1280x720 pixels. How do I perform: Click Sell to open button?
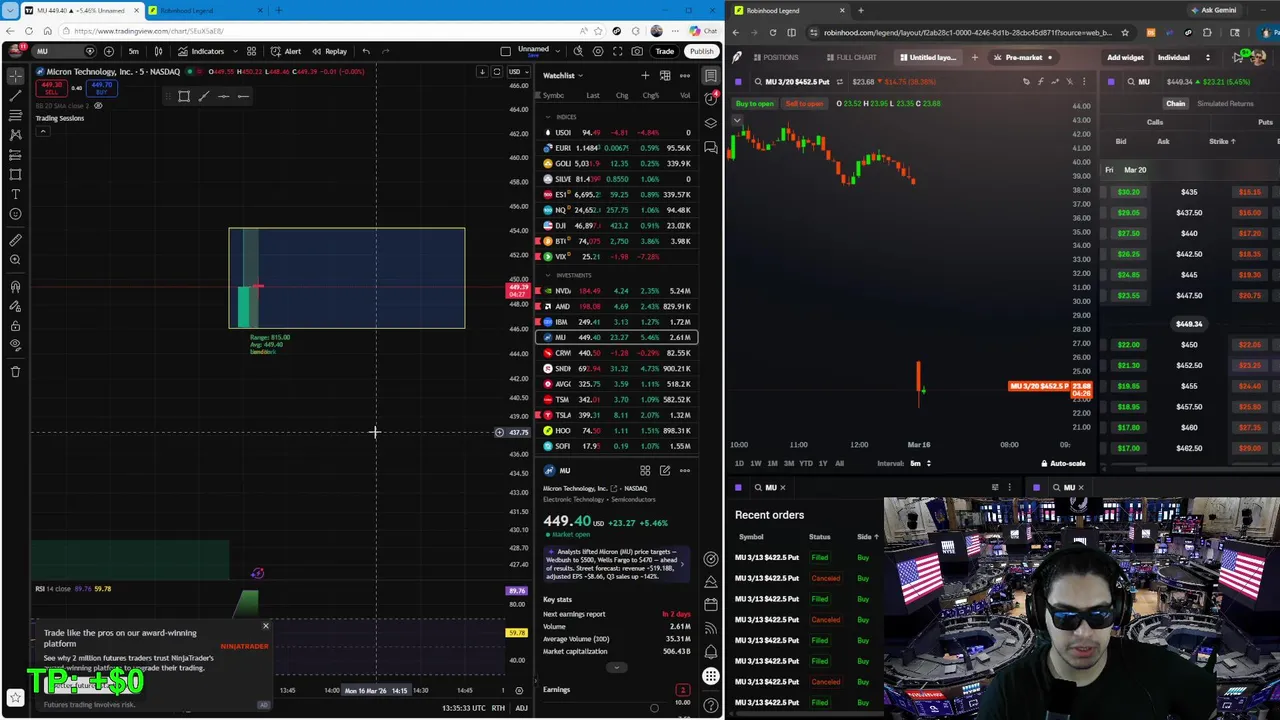click(803, 104)
